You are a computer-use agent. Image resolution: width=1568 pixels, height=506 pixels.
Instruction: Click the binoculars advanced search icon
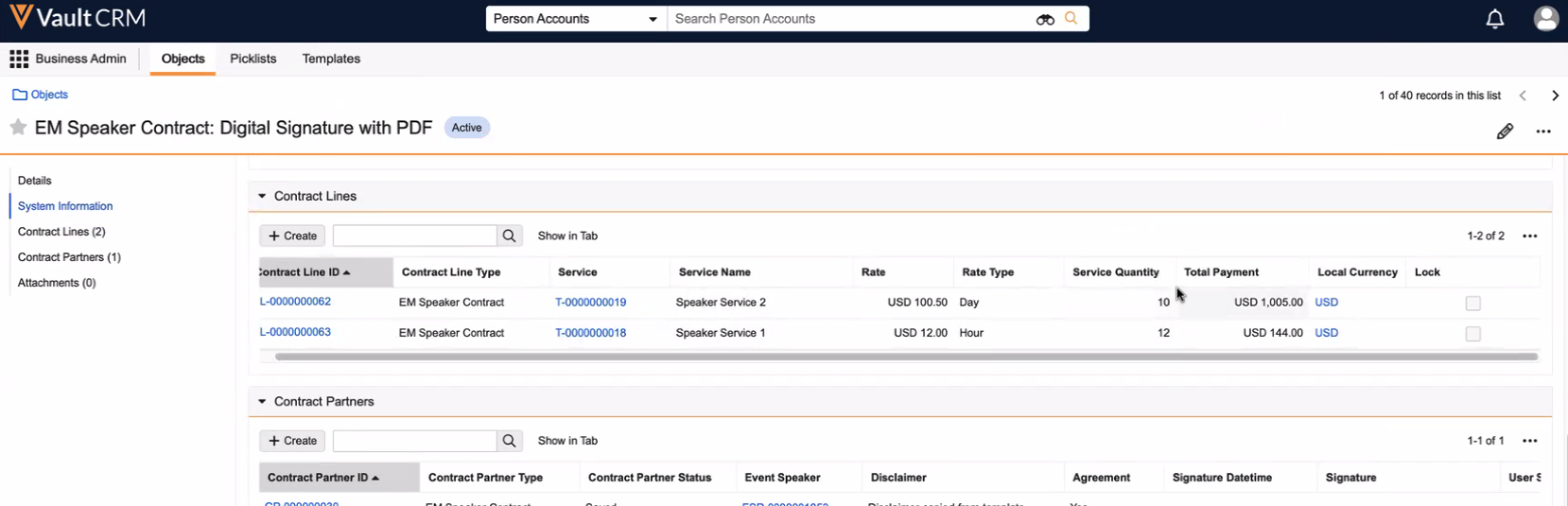1045,19
